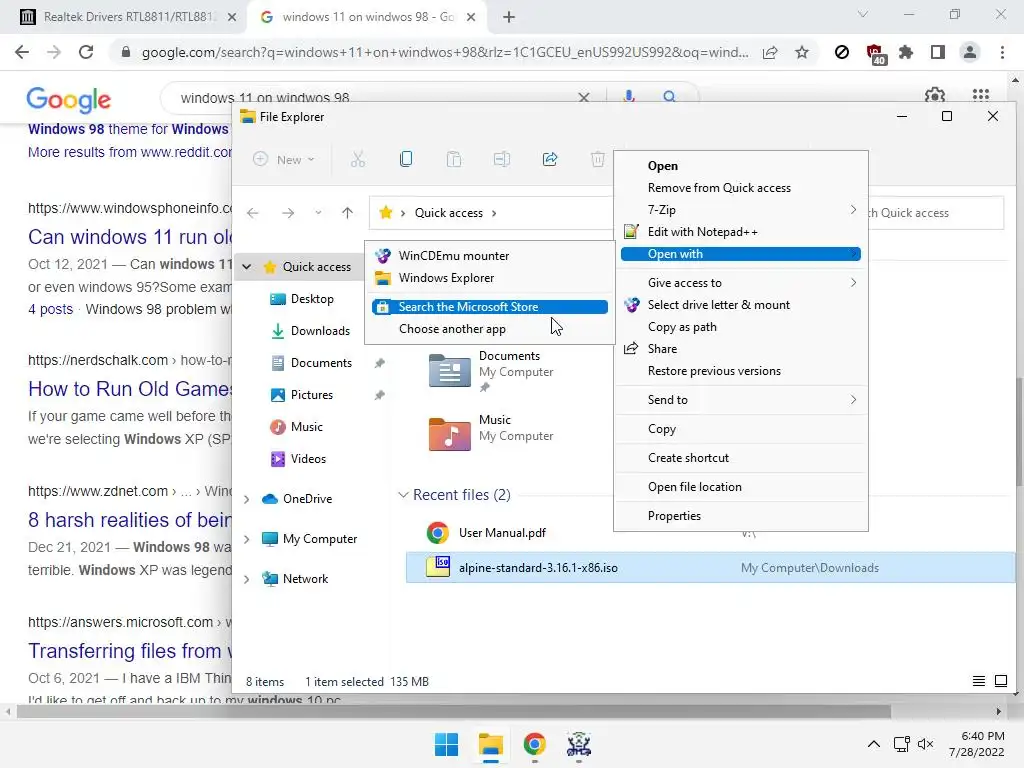This screenshot has height=768, width=1024.
Task: Open Chrome extensions puzzle icon
Action: coord(906,52)
